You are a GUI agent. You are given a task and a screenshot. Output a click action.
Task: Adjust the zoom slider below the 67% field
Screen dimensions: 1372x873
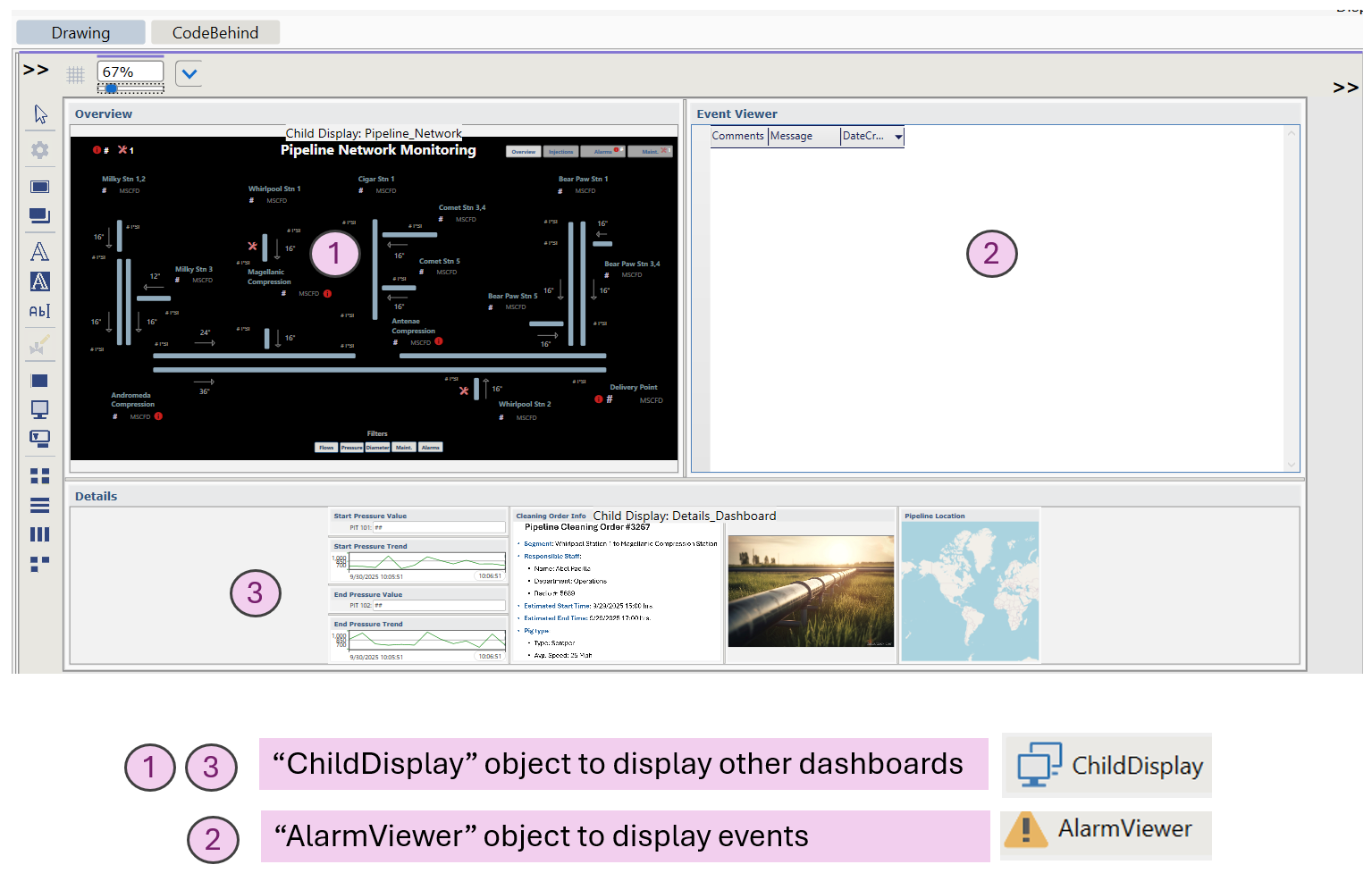pyautogui.click(x=110, y=88)
